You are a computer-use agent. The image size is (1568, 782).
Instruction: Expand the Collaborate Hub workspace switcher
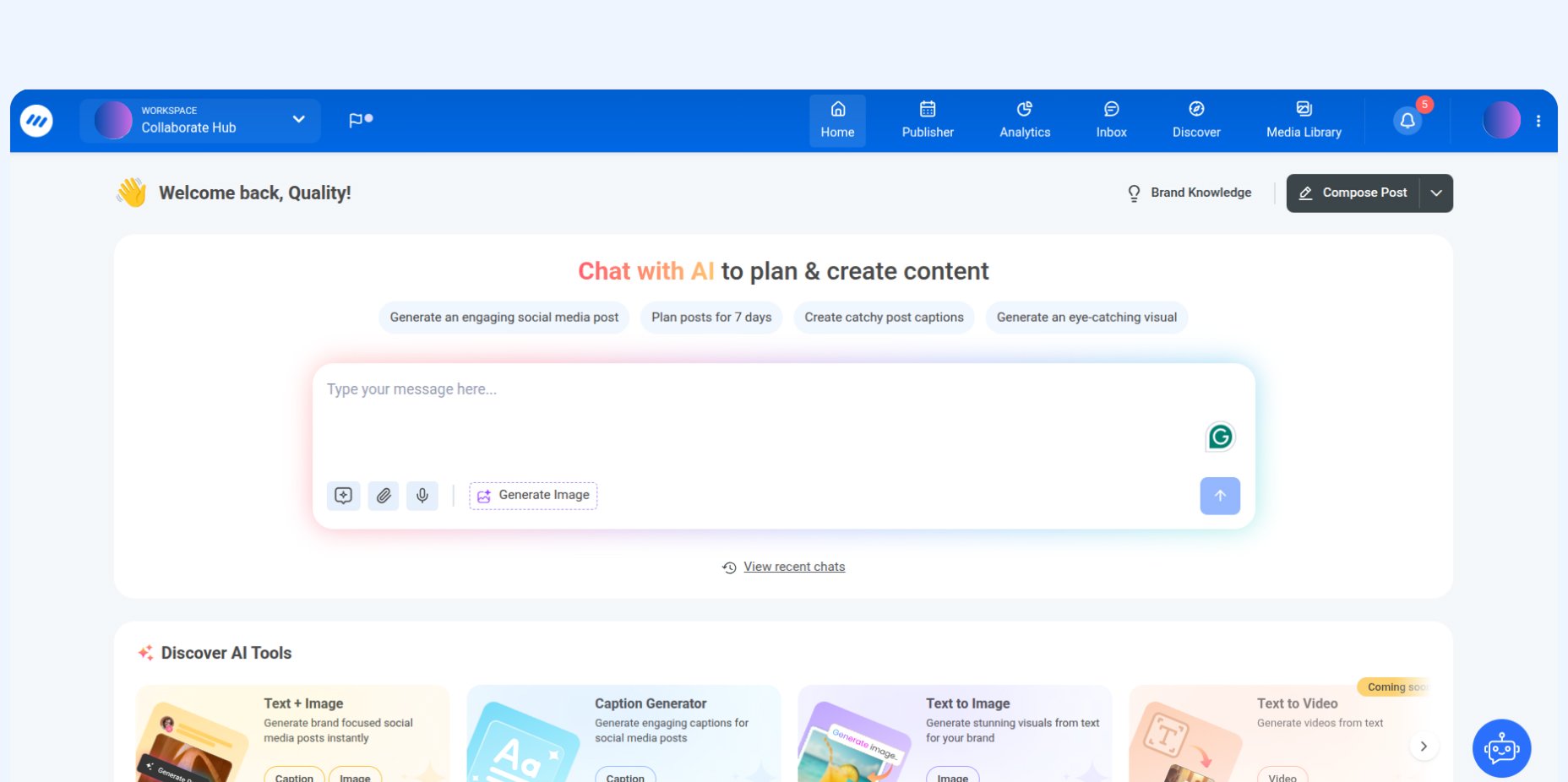click(x=297, y=119)
